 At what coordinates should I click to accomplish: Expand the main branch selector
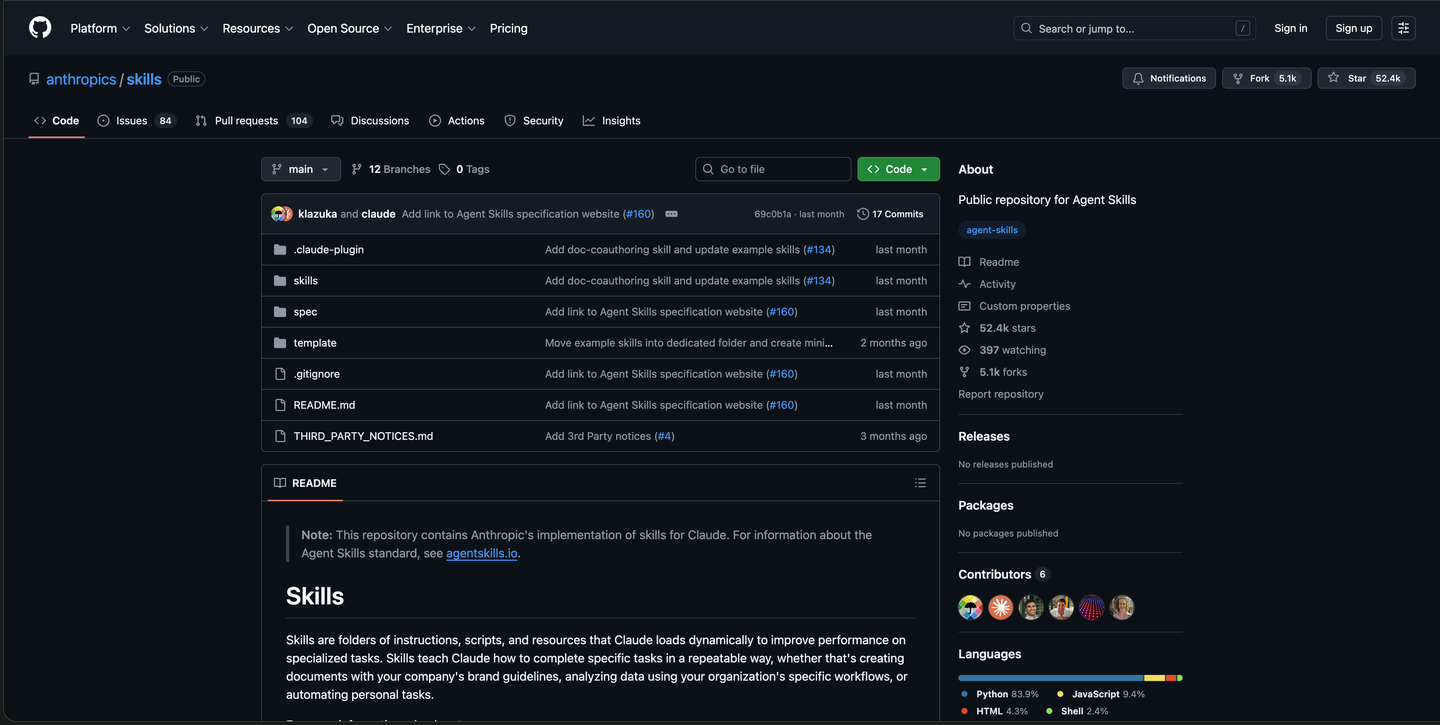[x=301, y=169]
